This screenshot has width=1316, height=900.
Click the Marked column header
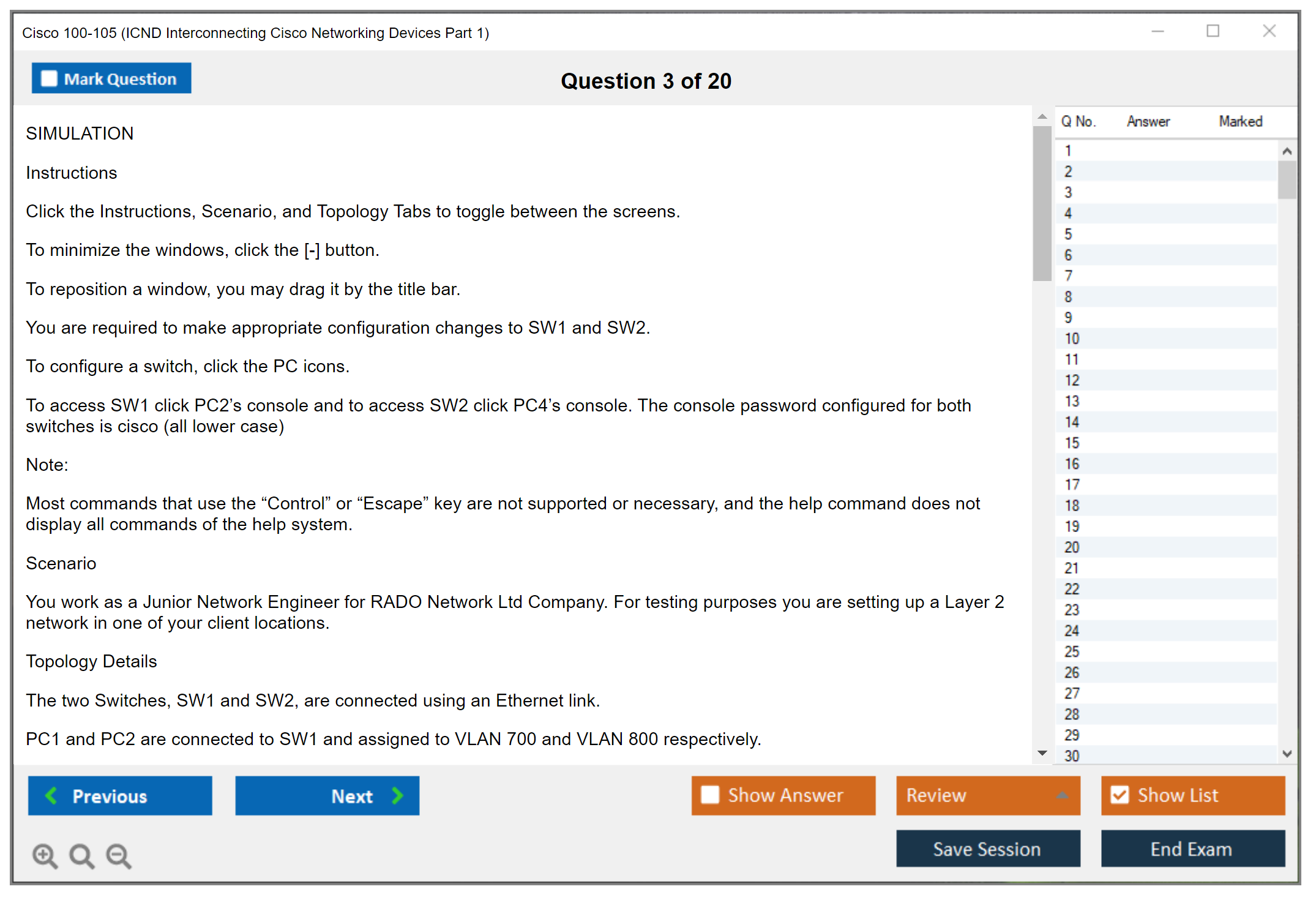1240,121
